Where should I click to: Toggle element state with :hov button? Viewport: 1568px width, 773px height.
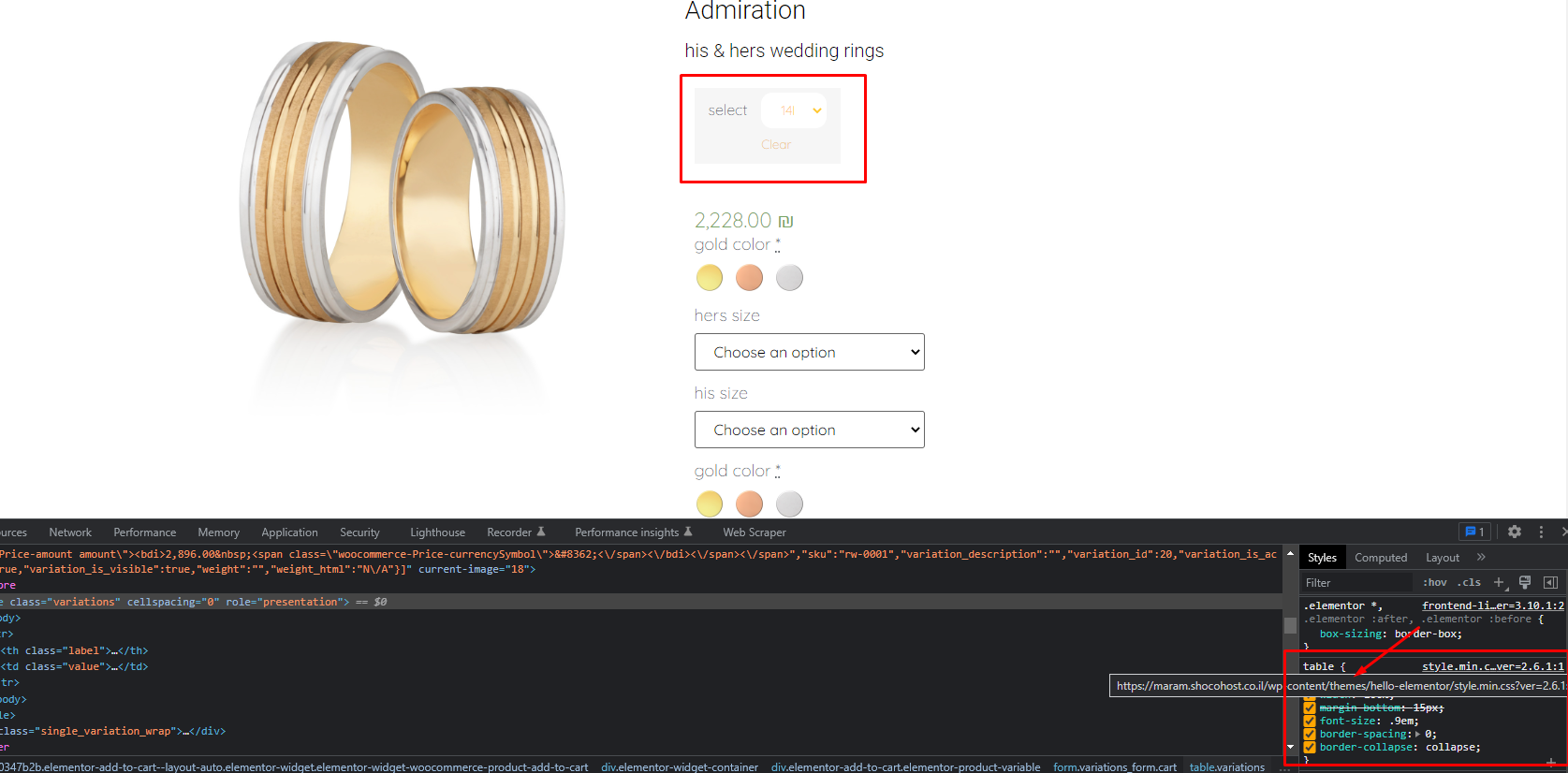pyautogui.click(x=1435, y=582)
